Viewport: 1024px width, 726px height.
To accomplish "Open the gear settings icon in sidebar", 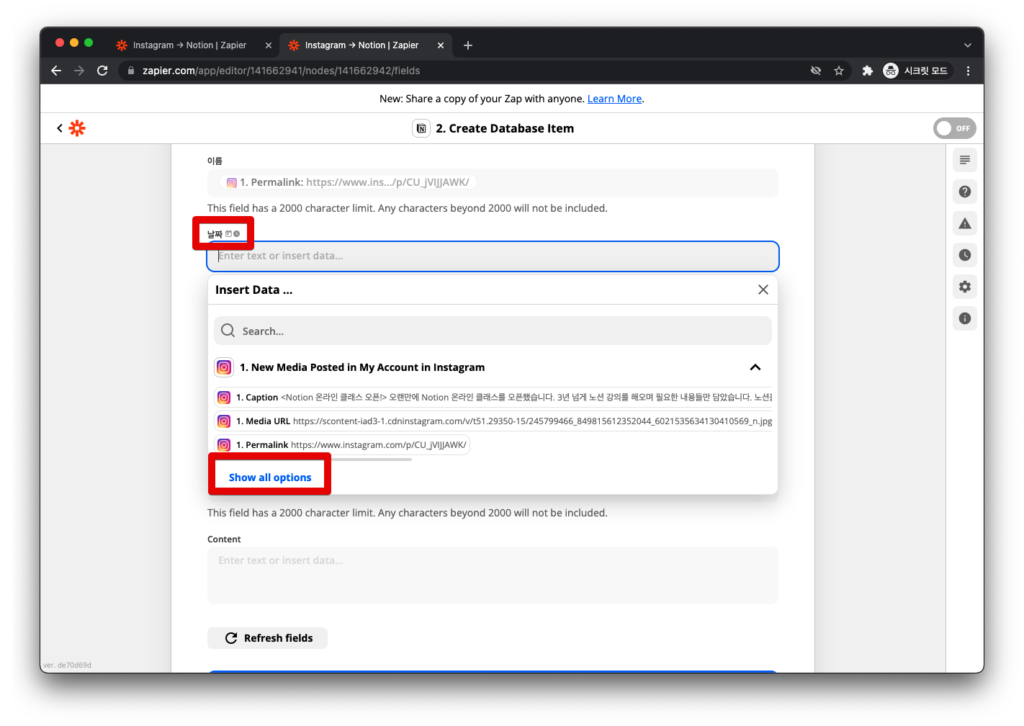I will click(x=964, y=287).
